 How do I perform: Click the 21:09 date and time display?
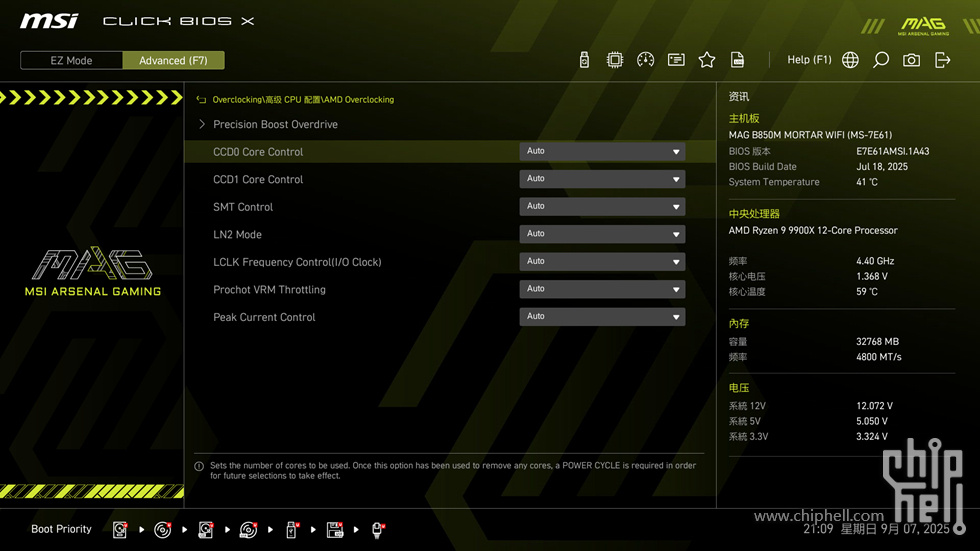pyautogui.click(x=876, y=529)
